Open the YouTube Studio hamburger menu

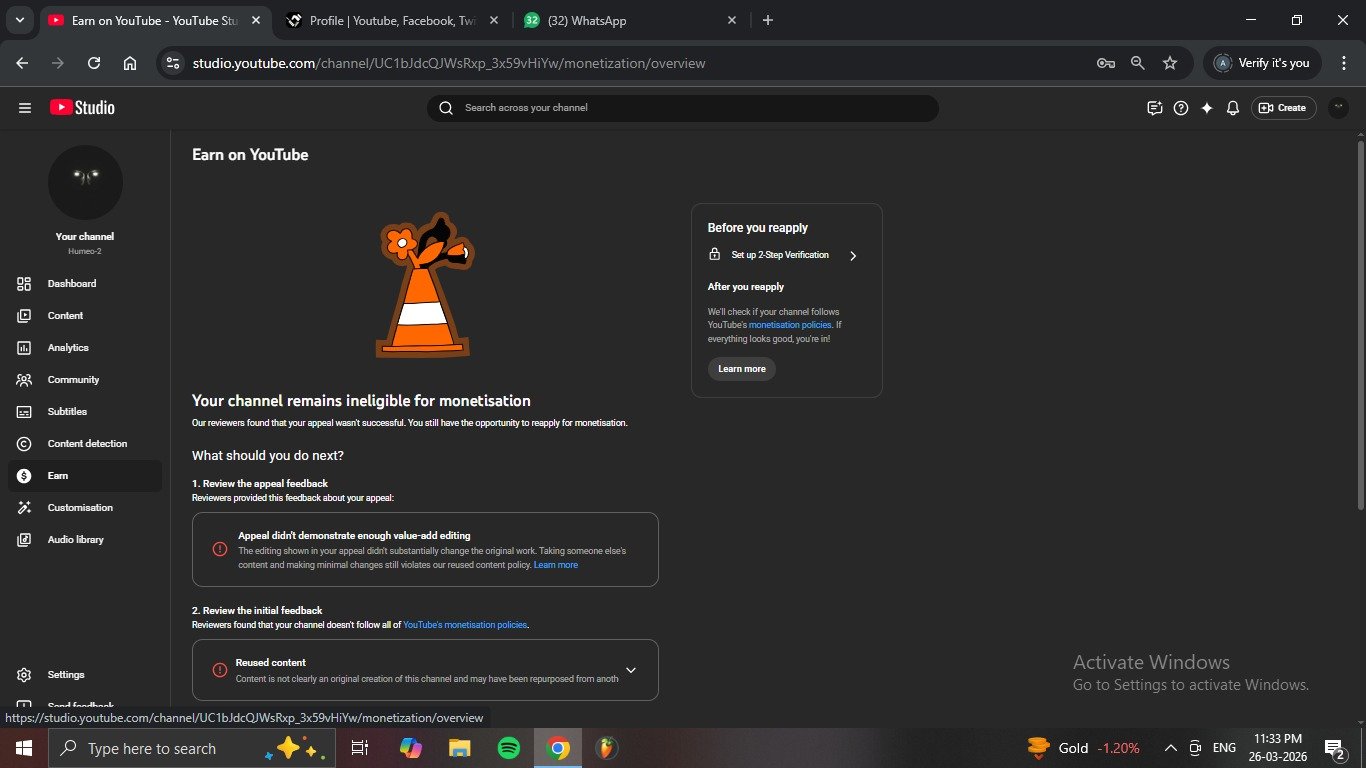25,108
